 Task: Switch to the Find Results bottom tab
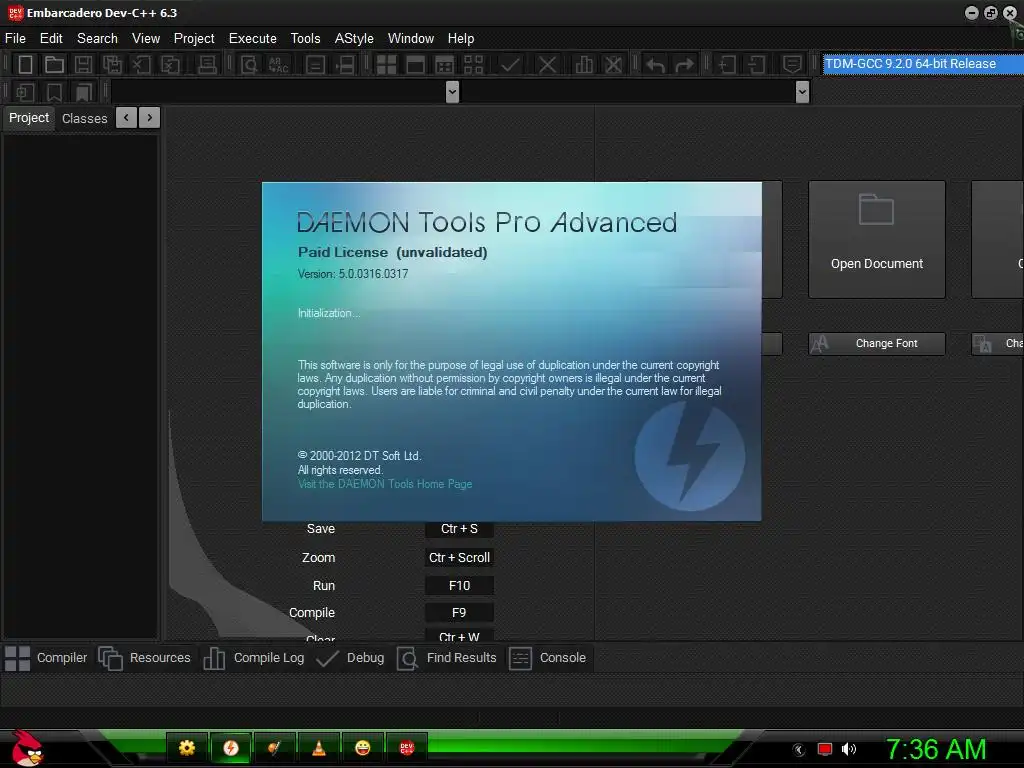(x=447, y=658)
